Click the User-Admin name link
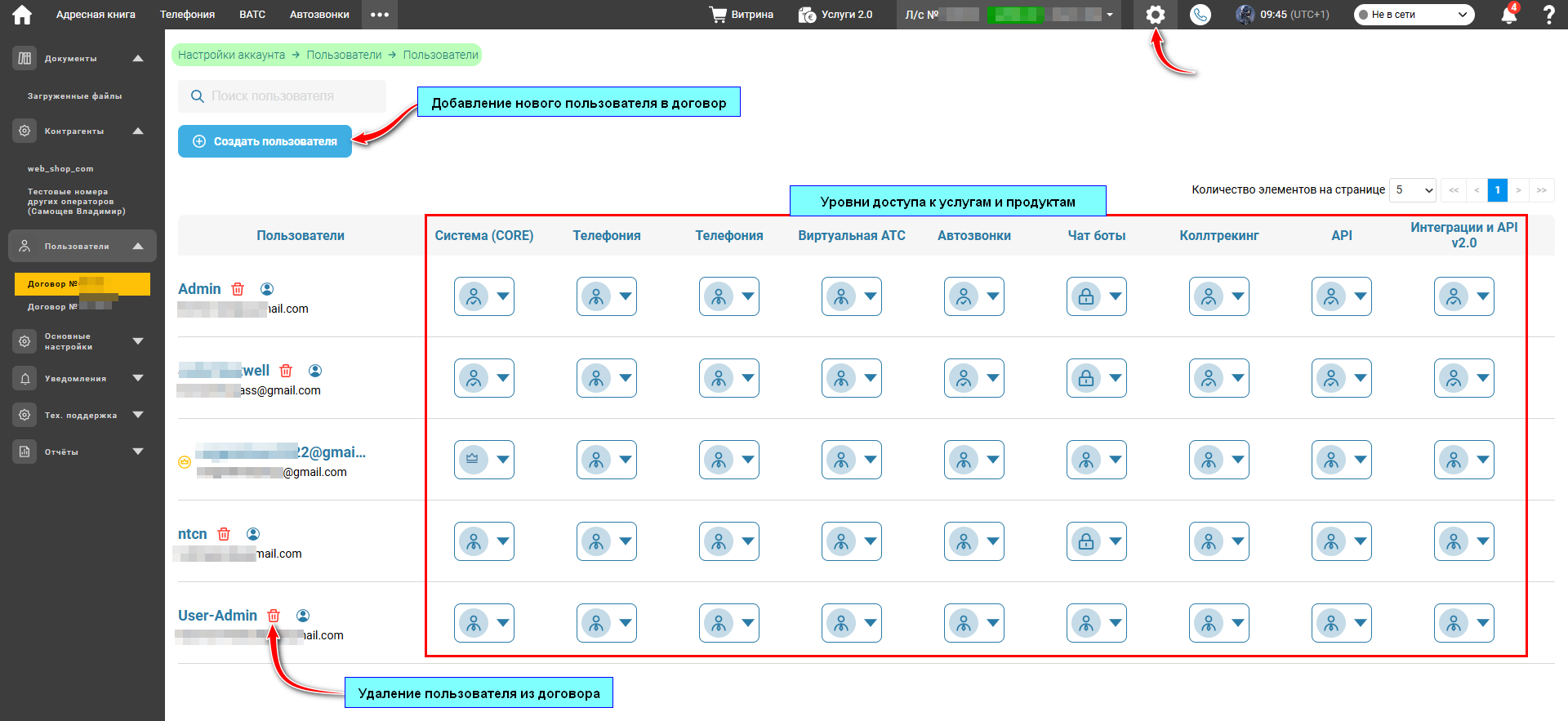 pyautogui.click(x=217, y=616)
